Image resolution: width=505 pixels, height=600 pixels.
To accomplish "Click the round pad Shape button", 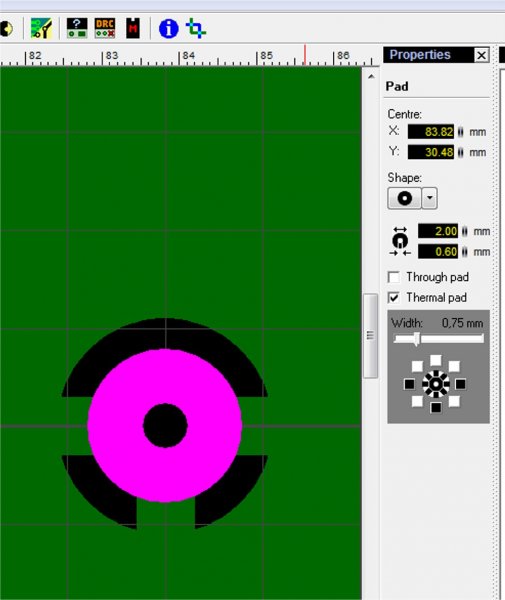I will click(x=404, y=198).
